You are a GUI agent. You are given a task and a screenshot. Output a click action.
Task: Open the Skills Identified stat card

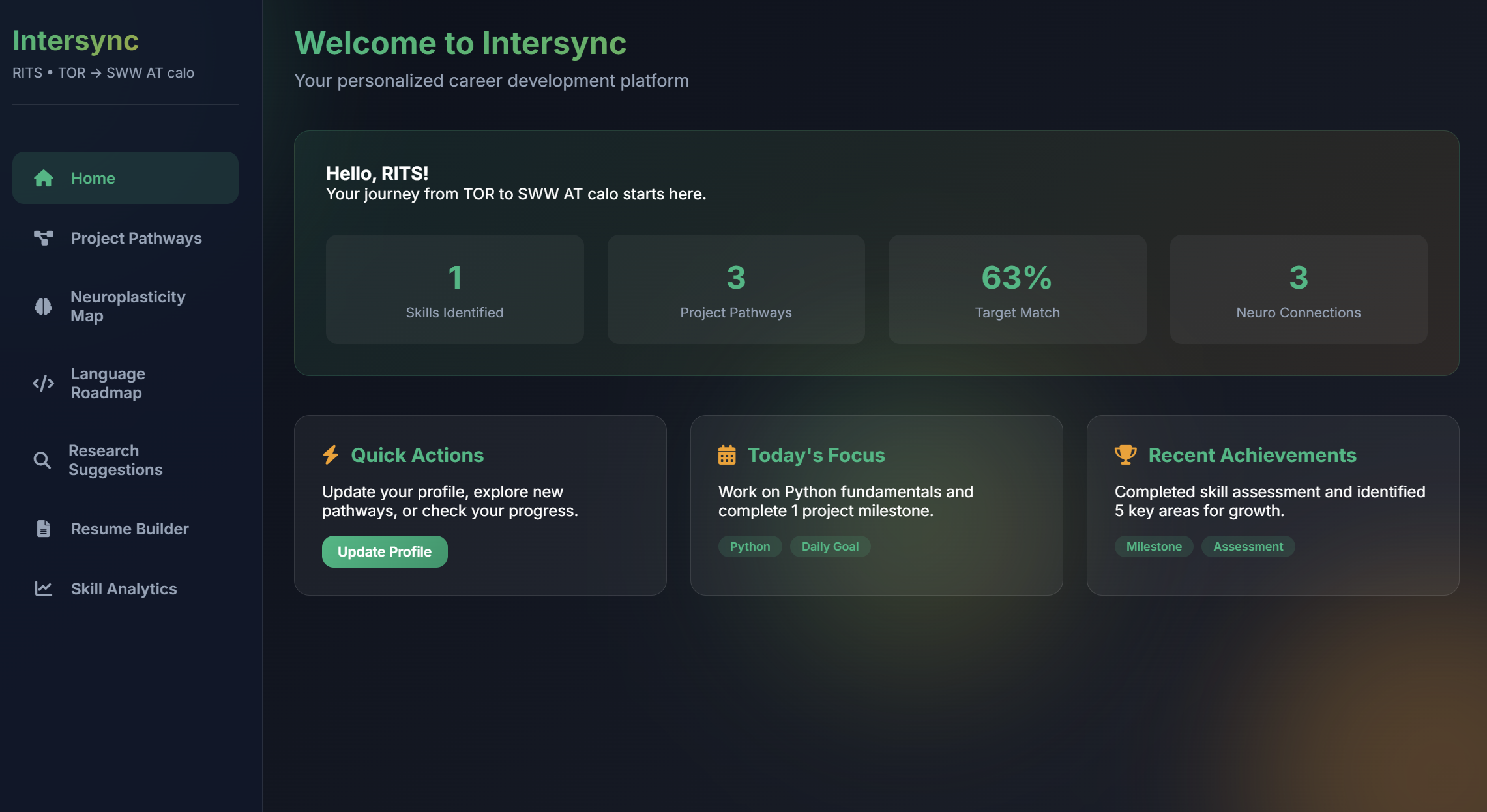454,289
